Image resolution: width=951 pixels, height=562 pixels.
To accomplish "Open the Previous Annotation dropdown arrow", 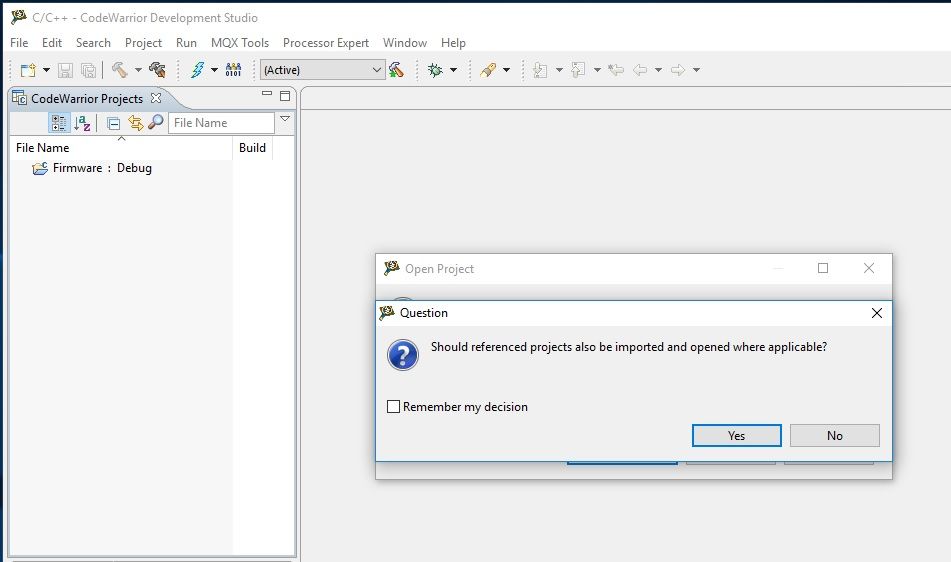I will click(x=597, y=70).
